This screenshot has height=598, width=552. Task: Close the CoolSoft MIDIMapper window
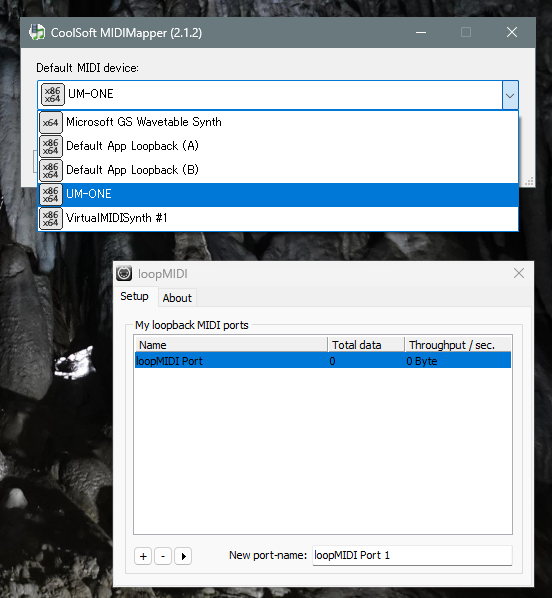click(x=512, y=32)
